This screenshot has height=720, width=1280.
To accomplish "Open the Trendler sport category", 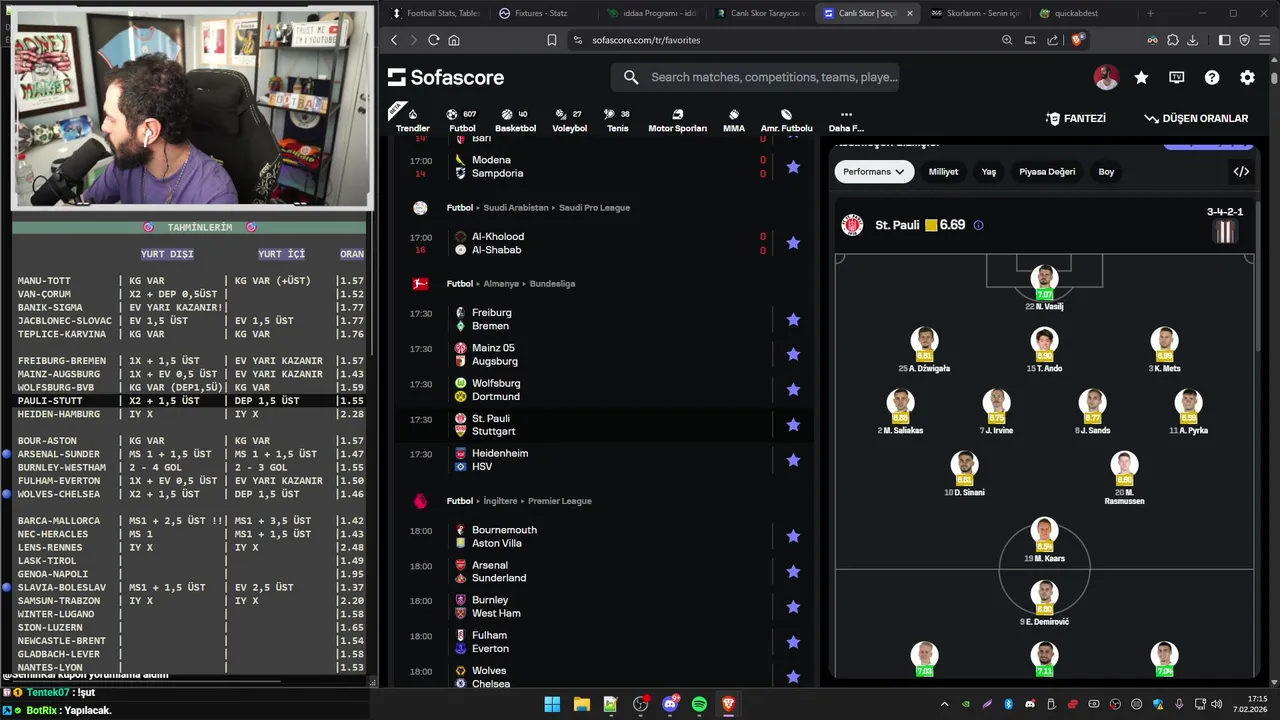I will (413, 120).
